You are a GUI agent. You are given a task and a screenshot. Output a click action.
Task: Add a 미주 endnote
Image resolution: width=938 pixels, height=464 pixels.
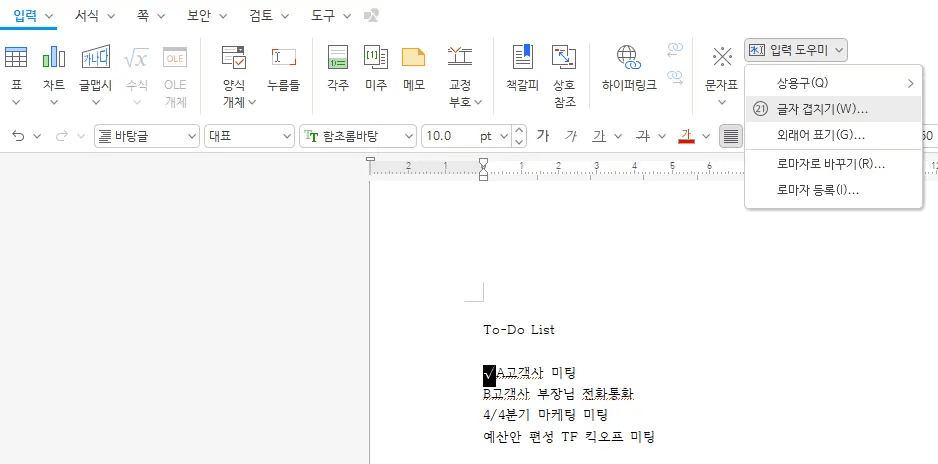(x=376, y=58)
